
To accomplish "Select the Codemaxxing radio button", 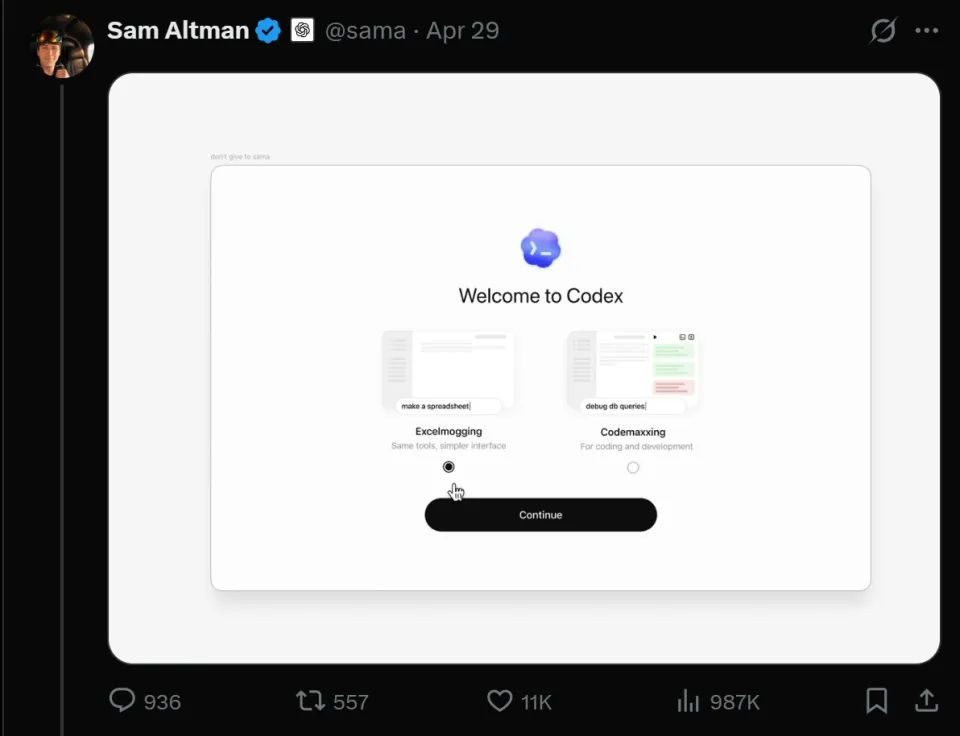I will 633,468.
